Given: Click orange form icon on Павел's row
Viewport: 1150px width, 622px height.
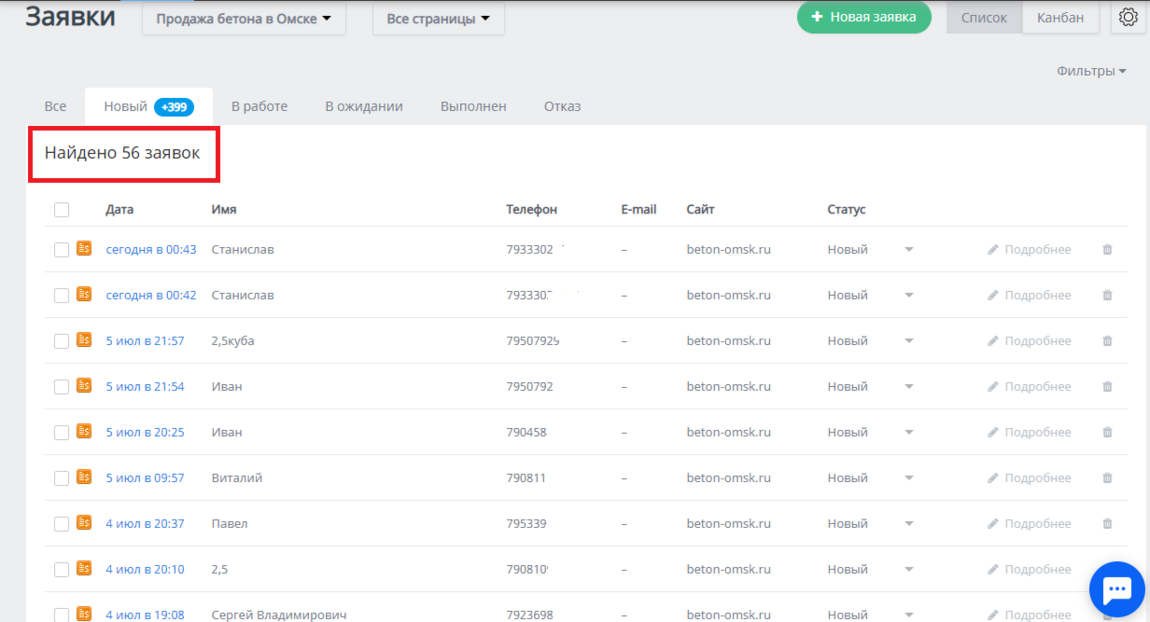Looking at the screenshot, I should tap(84, 523).
